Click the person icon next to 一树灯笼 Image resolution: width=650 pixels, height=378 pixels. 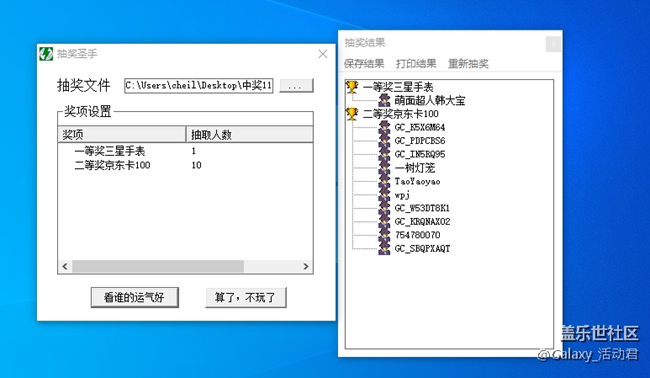pos(385,167)
